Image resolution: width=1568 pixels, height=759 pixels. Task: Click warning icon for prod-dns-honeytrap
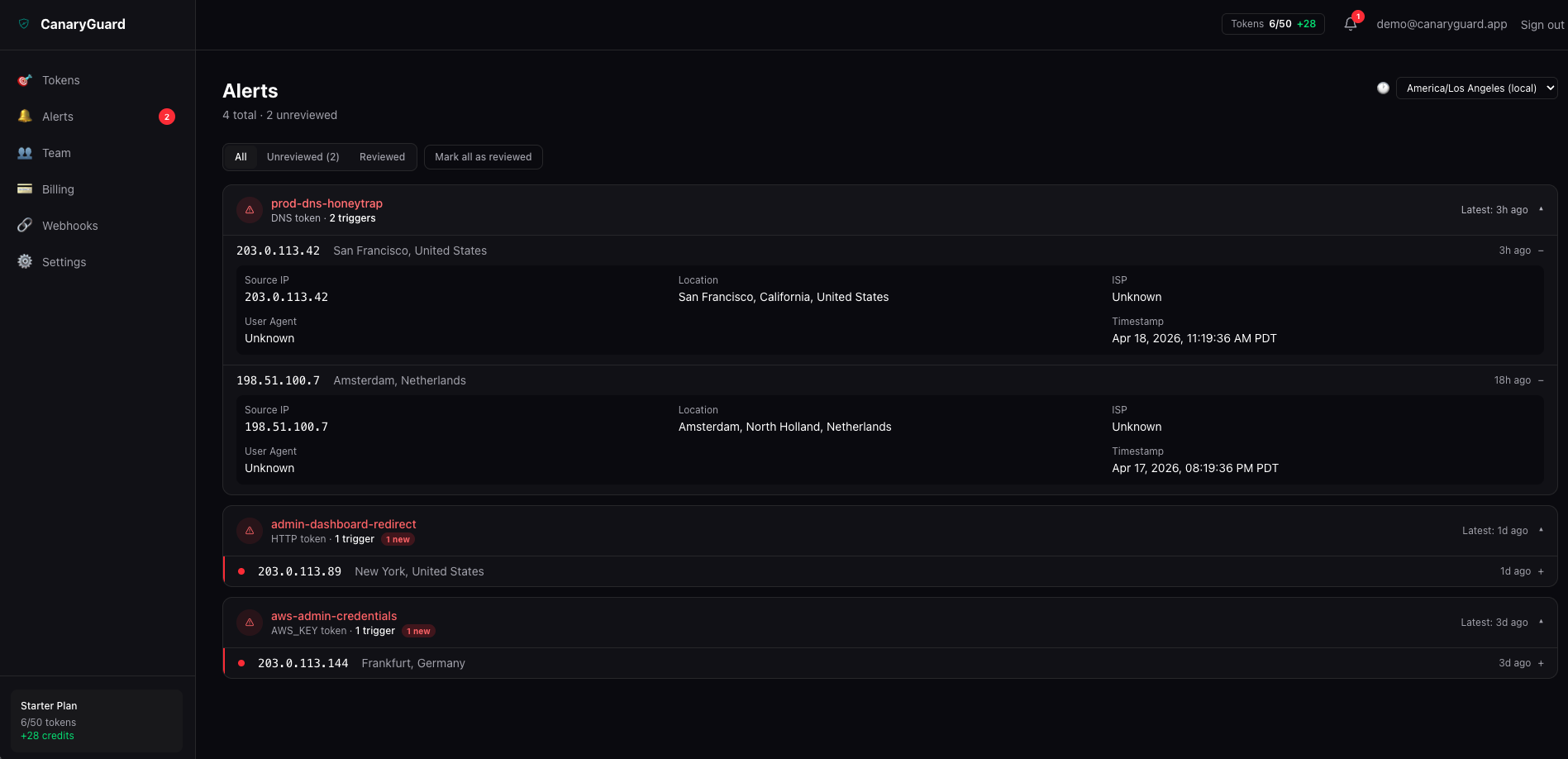click(250, 210)
